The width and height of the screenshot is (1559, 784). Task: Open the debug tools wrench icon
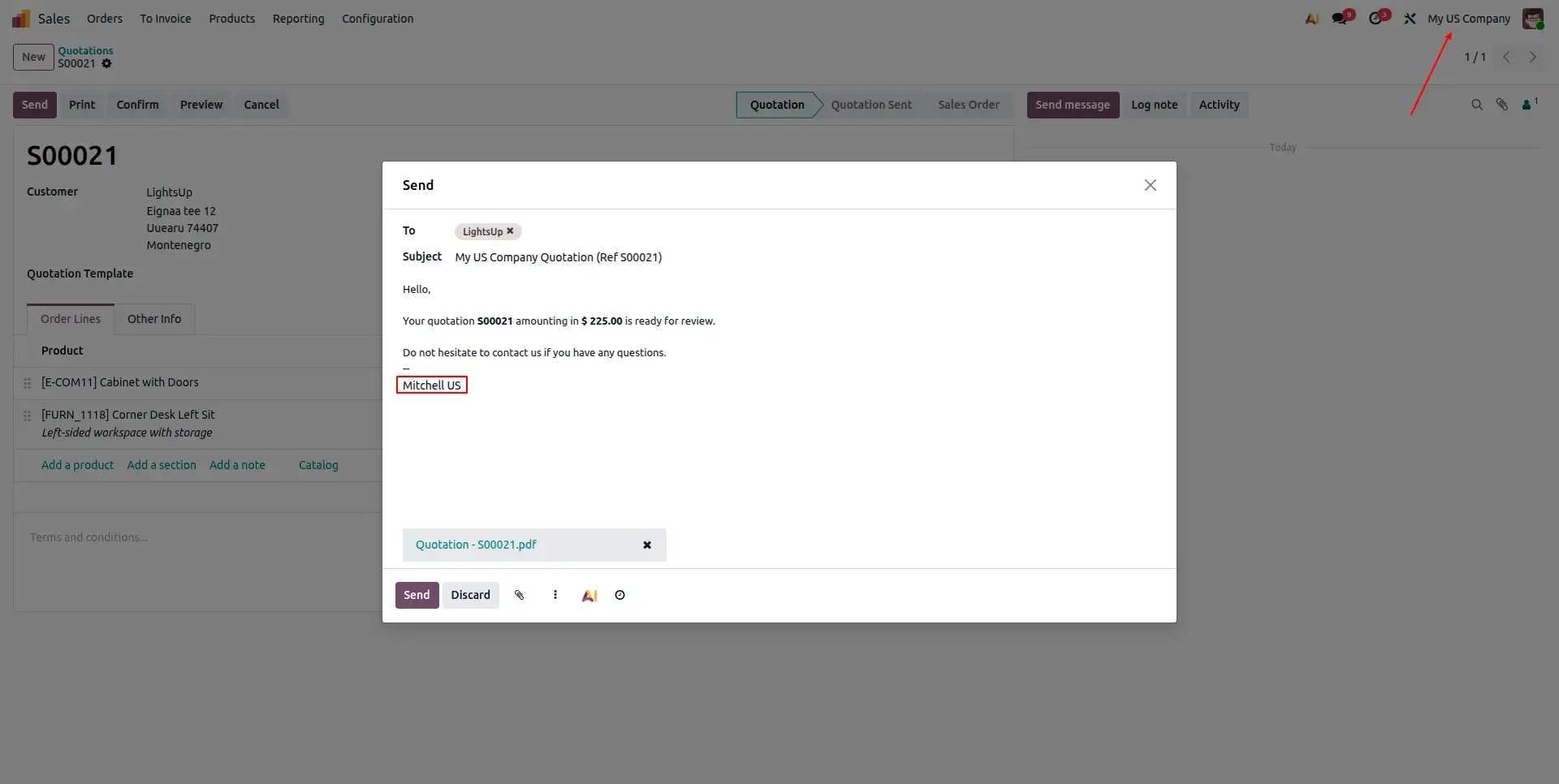(1410, 19)
